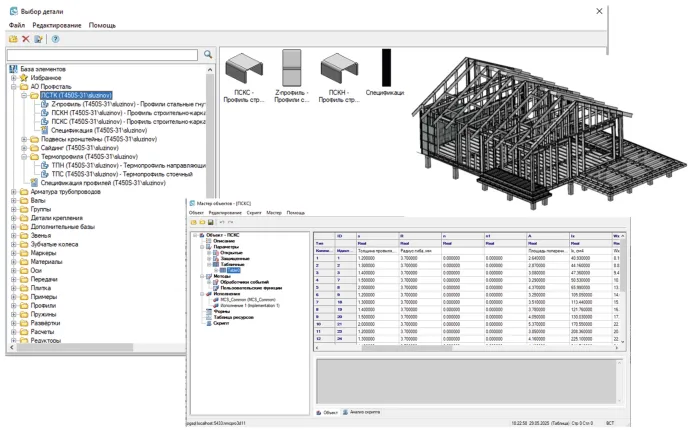Screen dimensions: 688x430
Task: Click the up arrow of the element tree scrollbar
Action: (x=210, y=70)
